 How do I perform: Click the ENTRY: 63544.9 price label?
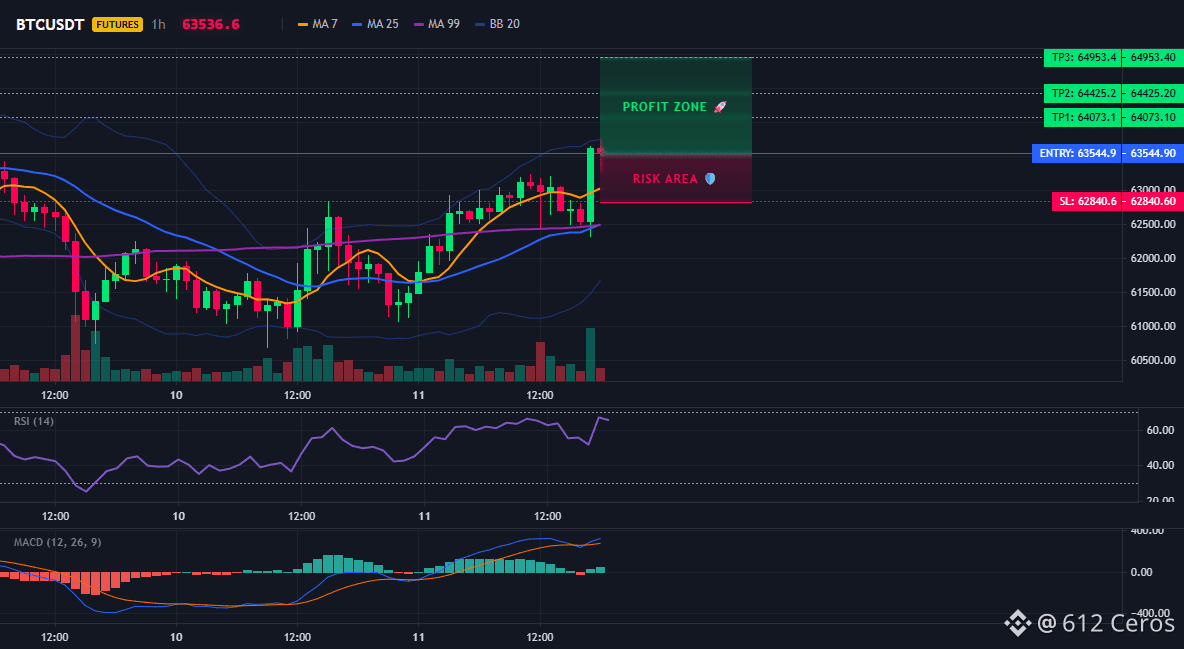[1076, 153]
